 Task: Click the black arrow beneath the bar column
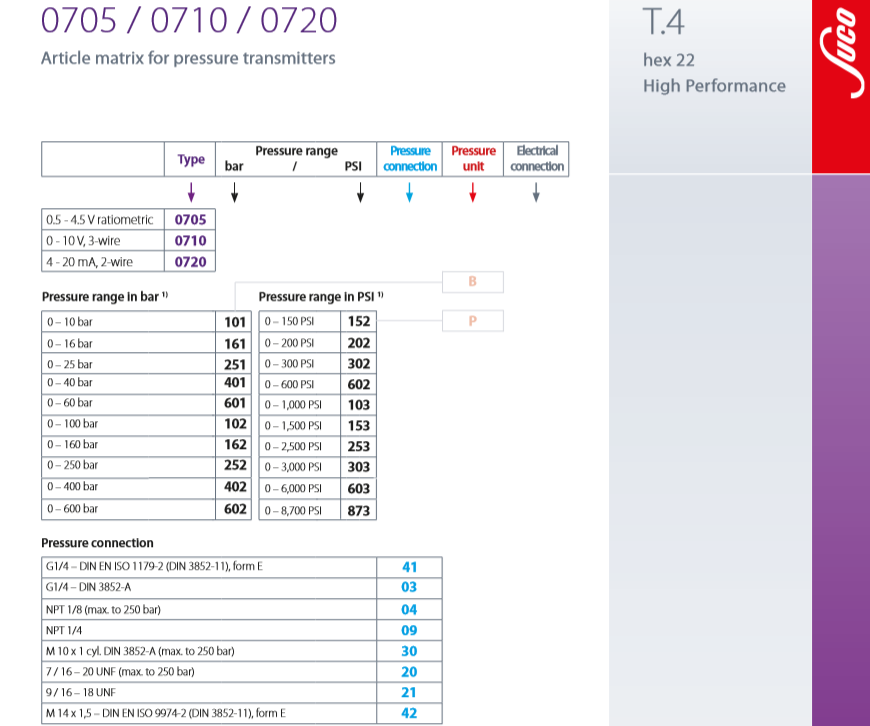[234, 194]
